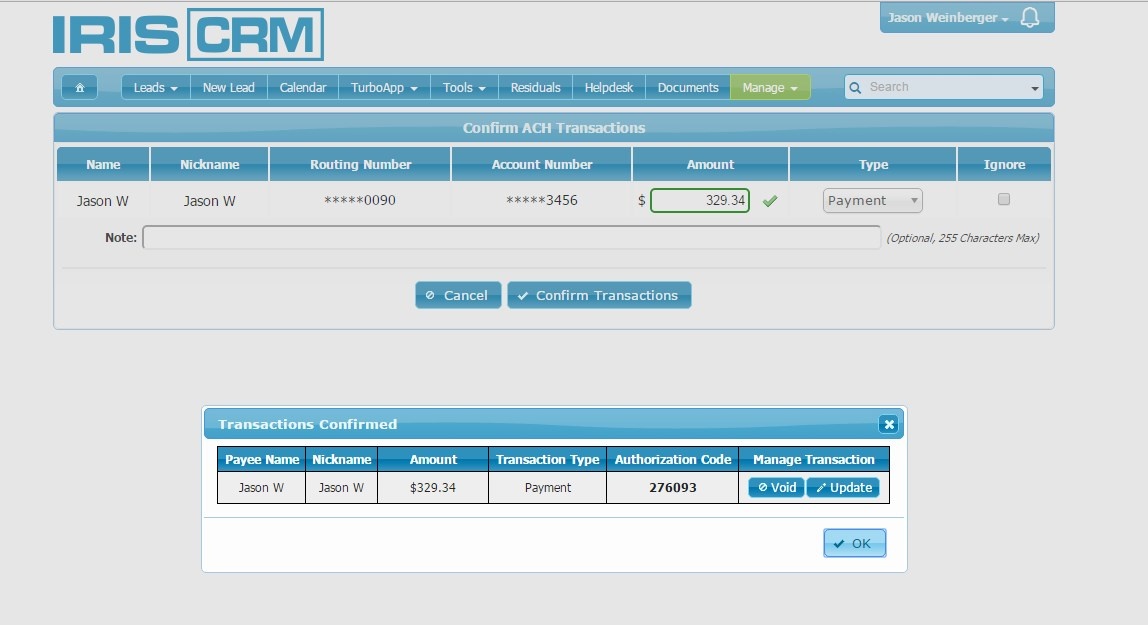
Task: Open the transaction Type dropdown
Action: [x=872, y=201]
